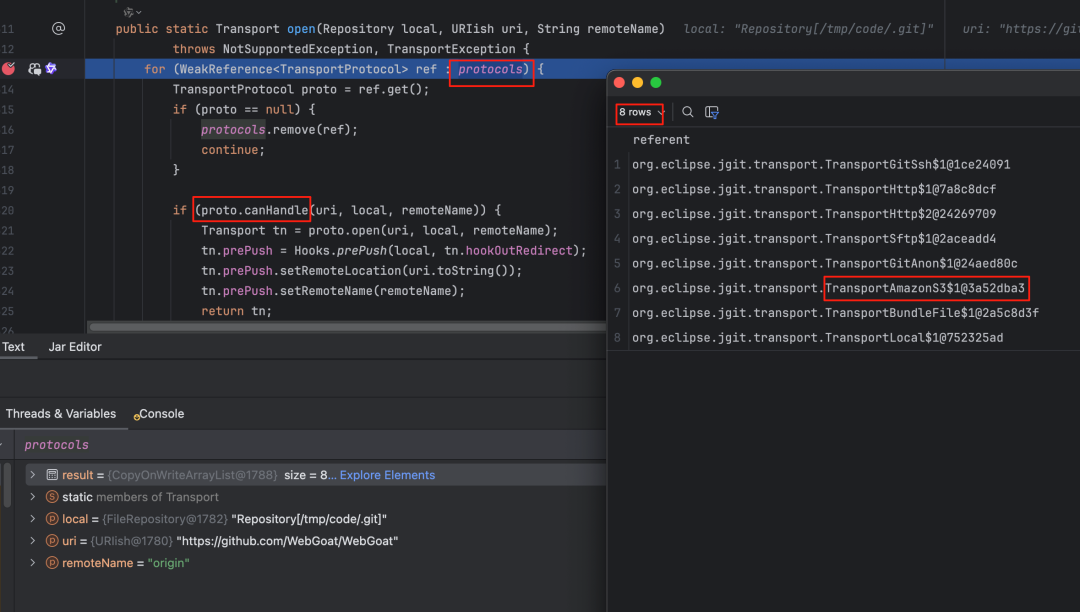This screenshot has height=612, width=1080.
Task: Click the result variable name
Action: (77, 475)
